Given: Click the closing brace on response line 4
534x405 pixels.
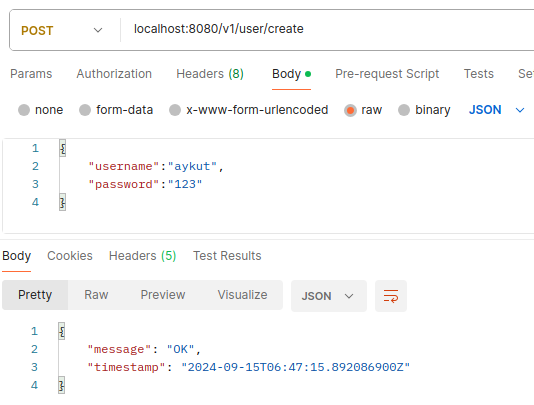Looking at the screenshot, I should [61, 386].
